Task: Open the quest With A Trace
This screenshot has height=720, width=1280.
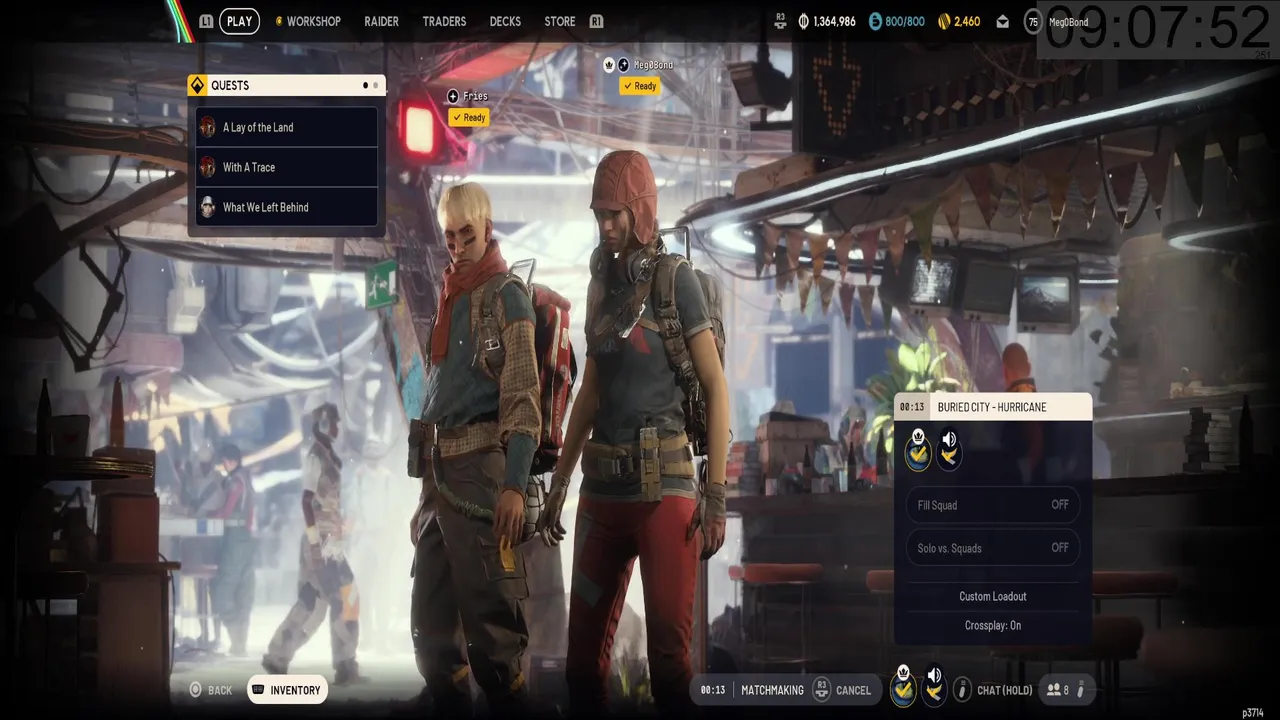Action: coord(287,167)
